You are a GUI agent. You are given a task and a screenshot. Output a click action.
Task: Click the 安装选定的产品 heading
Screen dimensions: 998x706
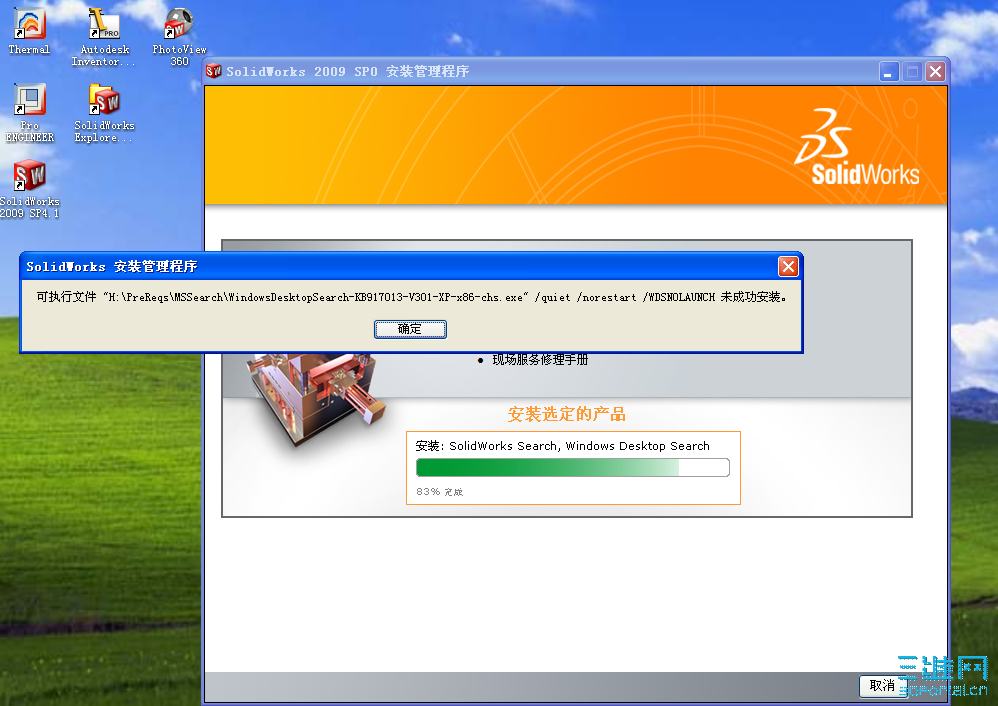[x=566, y=414]
